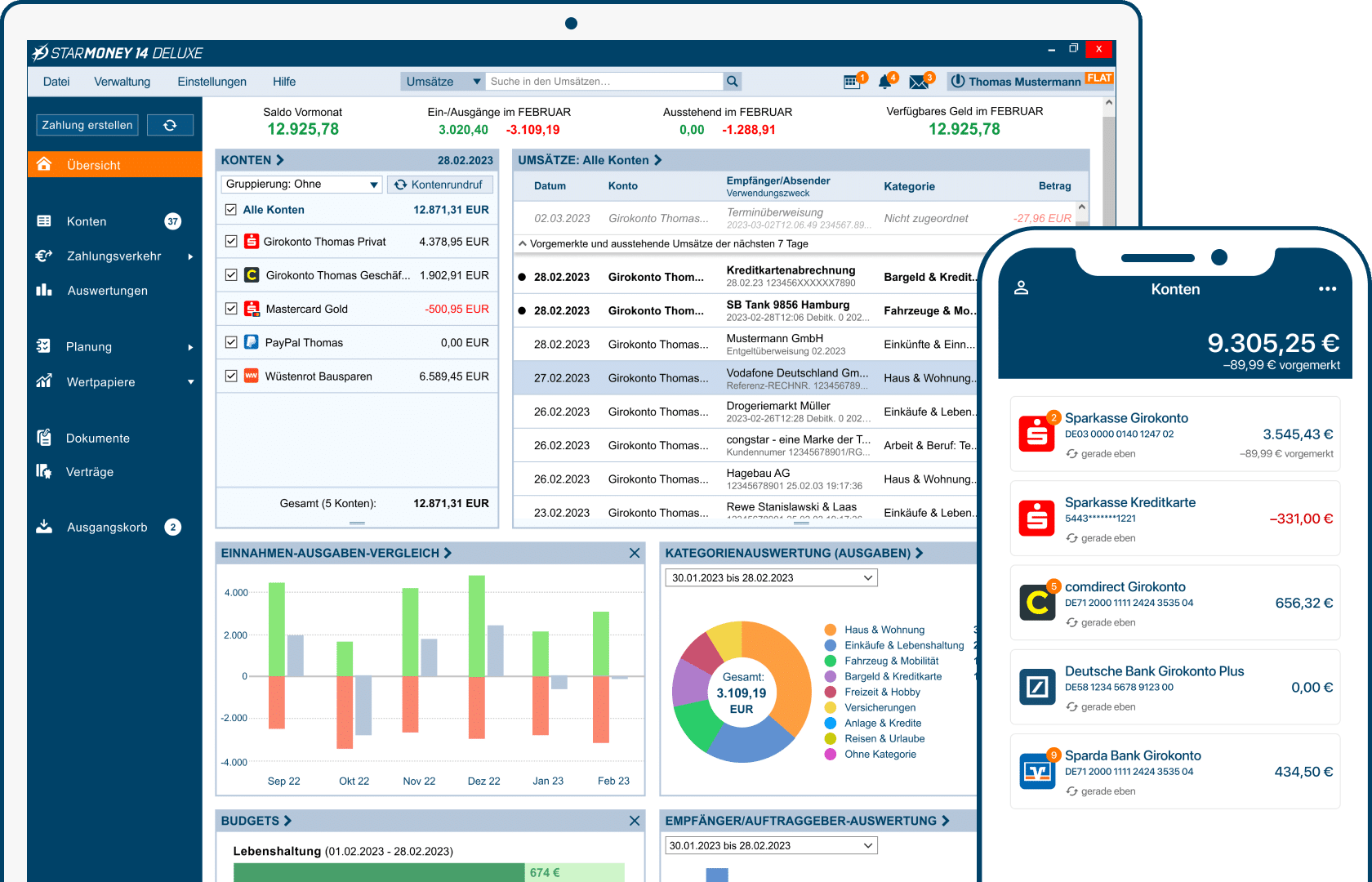
Task: Toggle the Wüstenrot Bausparen checkbox
Action: tap(231, 376)
